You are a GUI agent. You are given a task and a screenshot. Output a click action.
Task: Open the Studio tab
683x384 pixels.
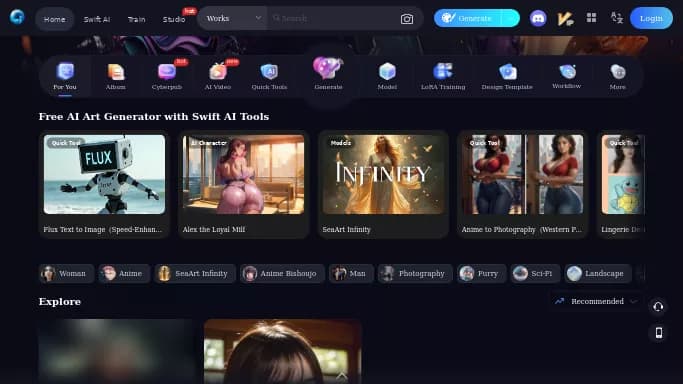click(x=174, y=19)
